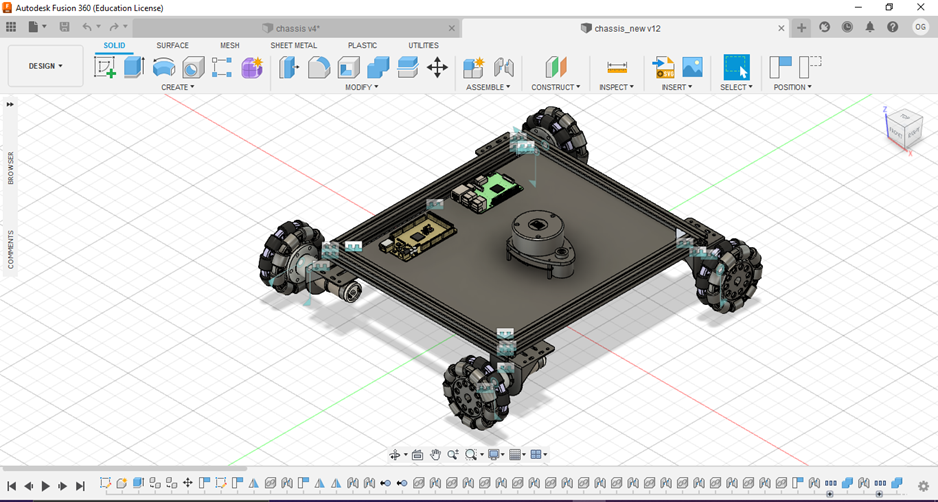The width and height of the screenshot is (938, 502).
Task: Select the Extrude tool
Action: coord(134,67)
